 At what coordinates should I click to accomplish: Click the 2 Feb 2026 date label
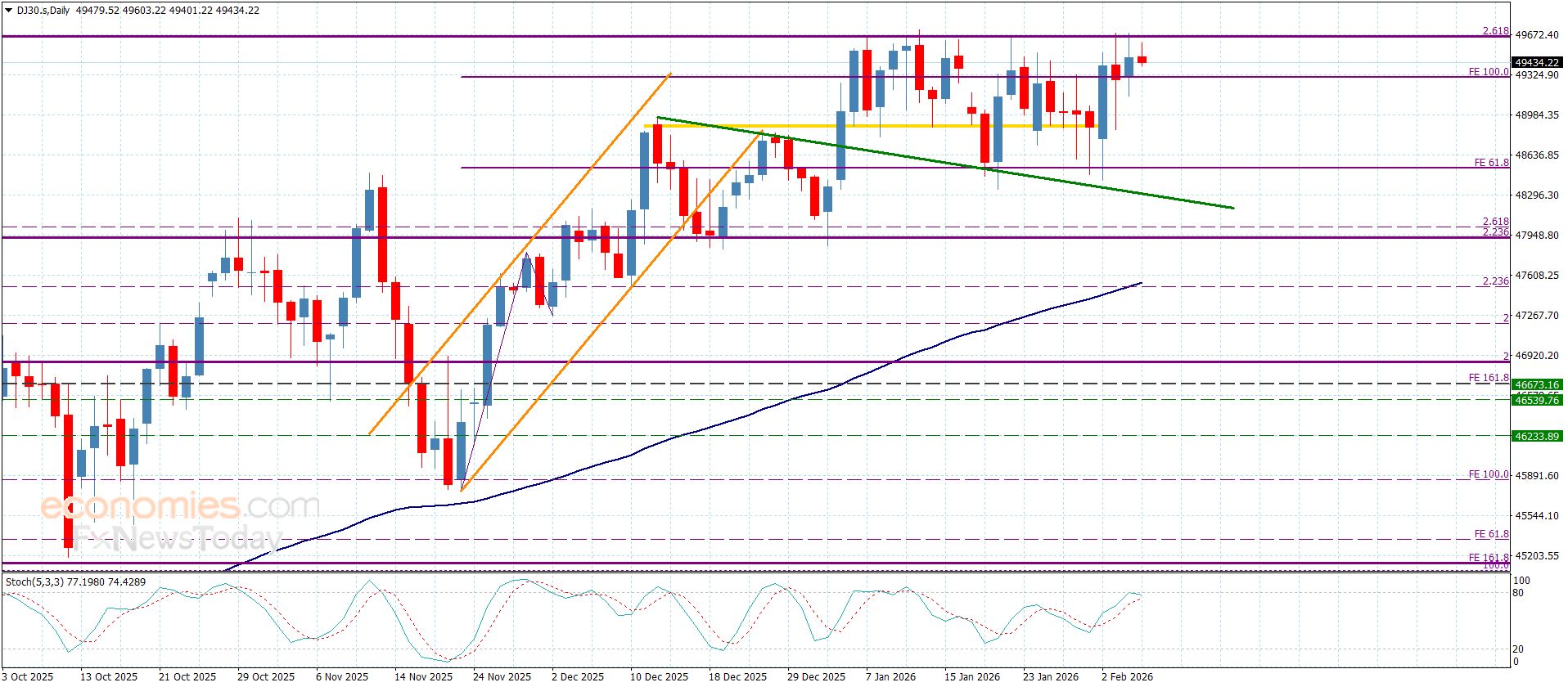[x=1127, y=677]
